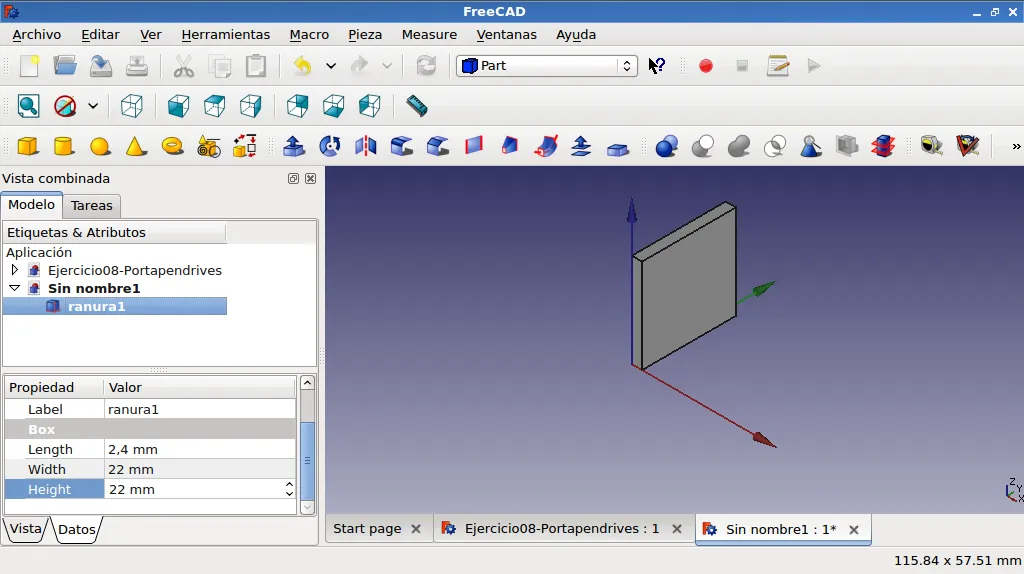Open the Undo history dropdown arrow
The width and height of the screenshot is (1024, 574).
pyautogui.click(x=331, y=66)
